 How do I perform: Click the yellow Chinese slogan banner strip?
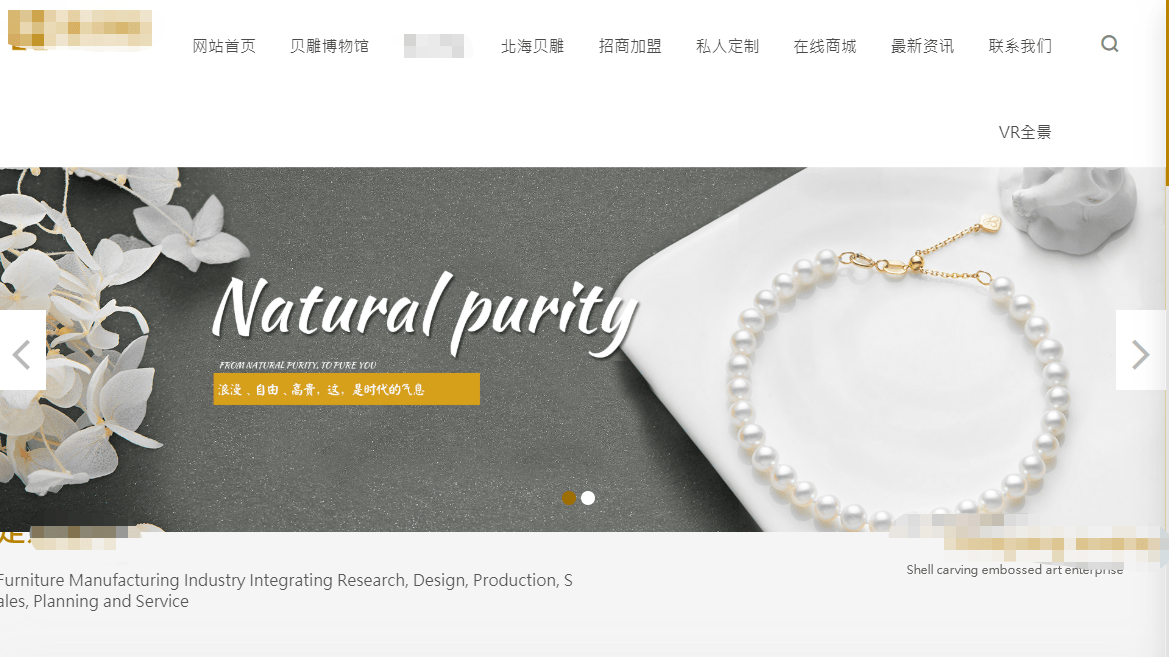[347, 389]
